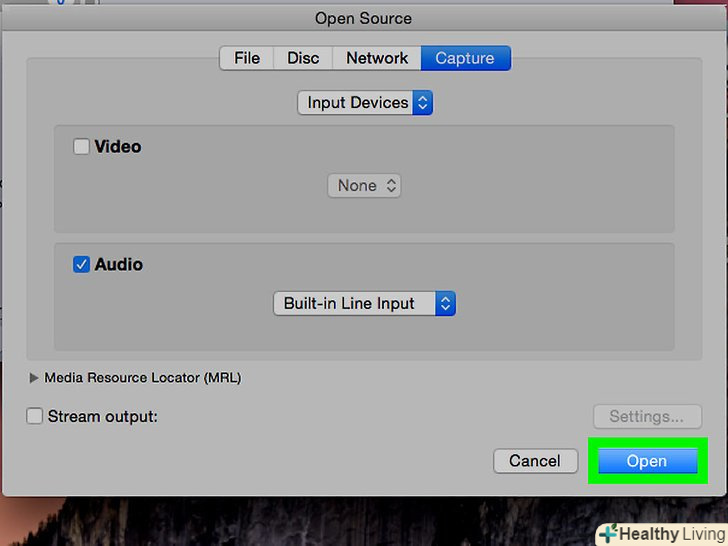Click the bold 'Video' label text
This screenshot has width=728, height=546.
118,147
